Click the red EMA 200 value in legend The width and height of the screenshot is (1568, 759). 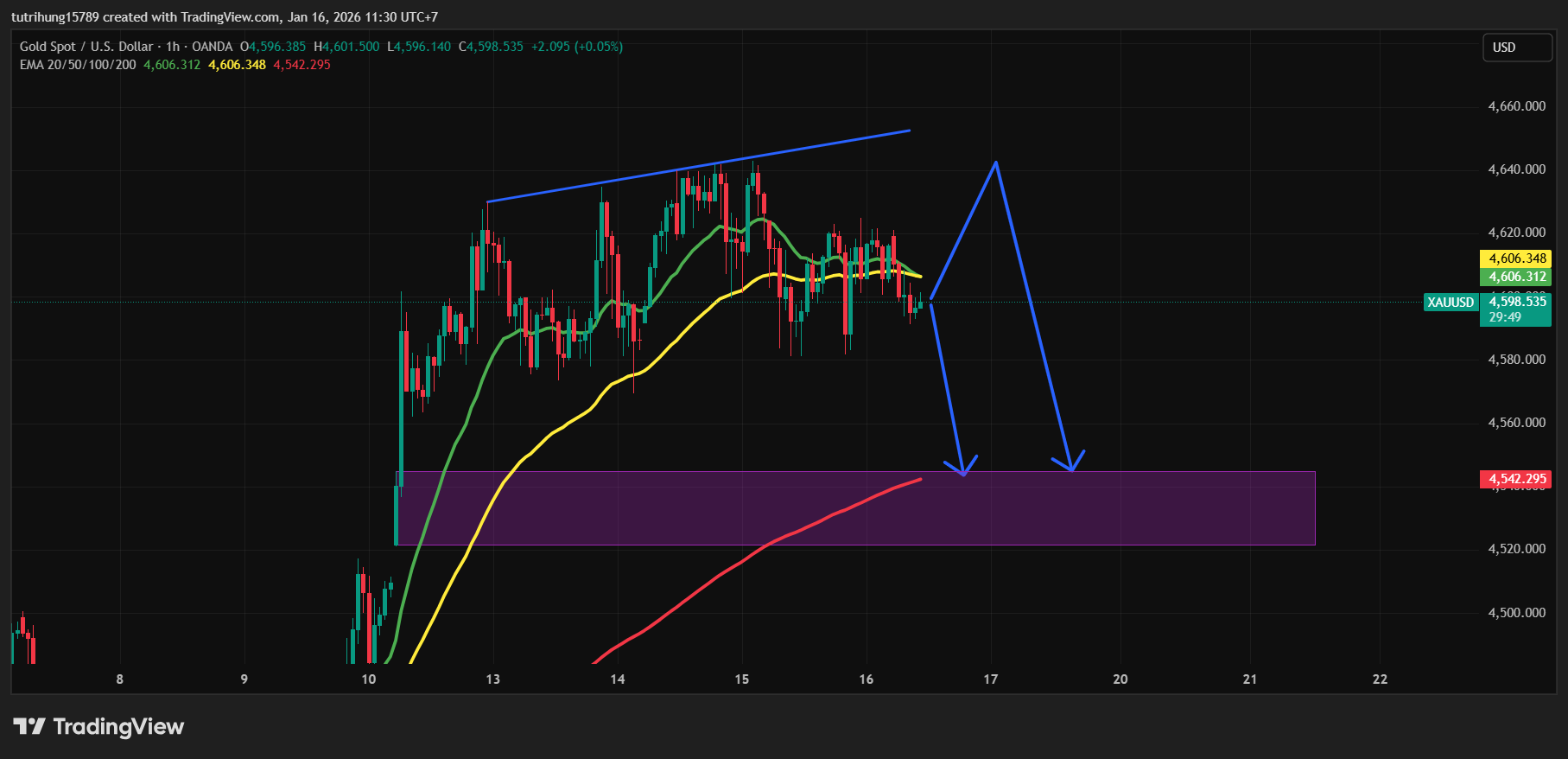[x=302, y=65]
